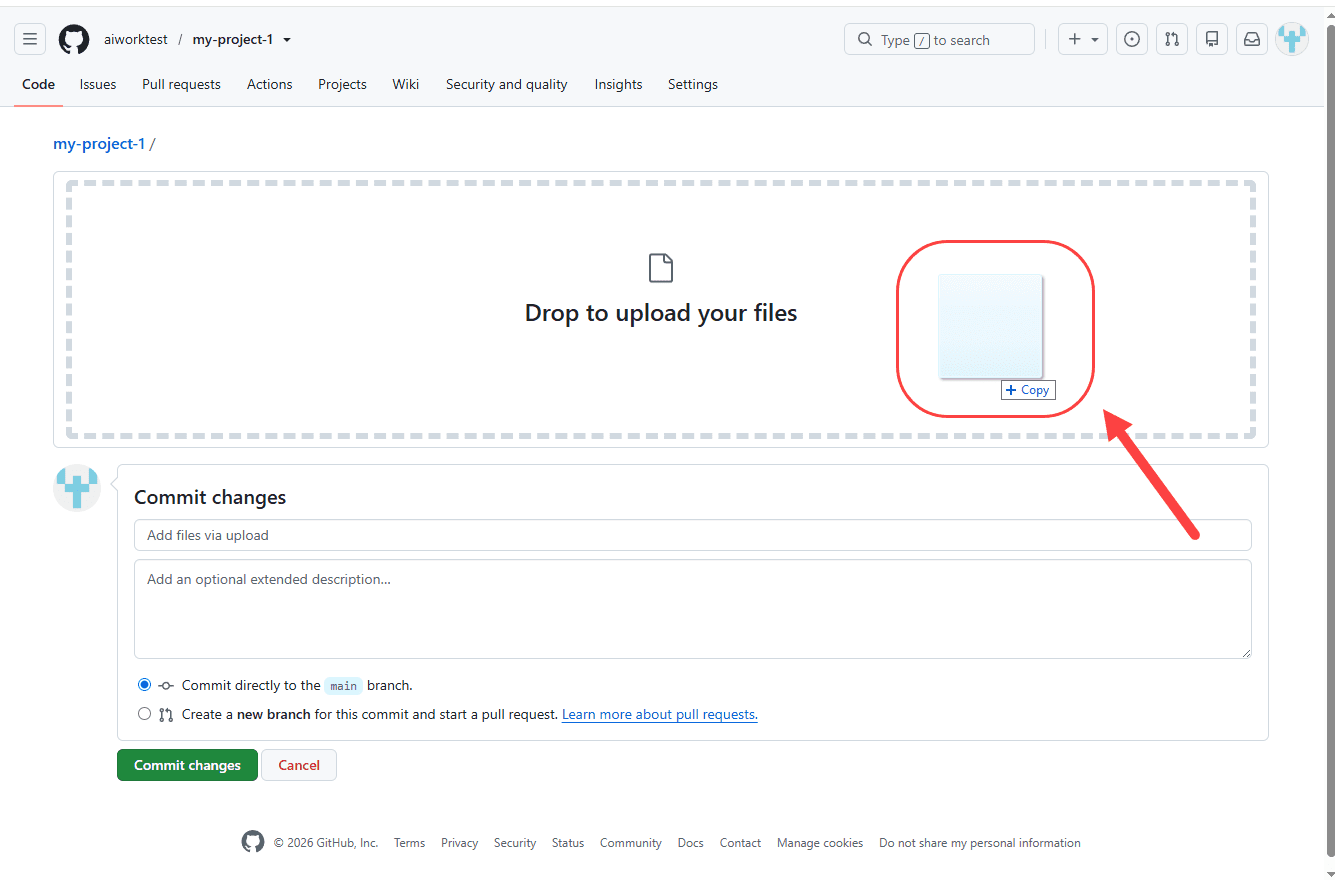This screenshot has height=880, width=1335.
Task: Click 'Do not share my personal information'
Action: (x=980, y=843)
